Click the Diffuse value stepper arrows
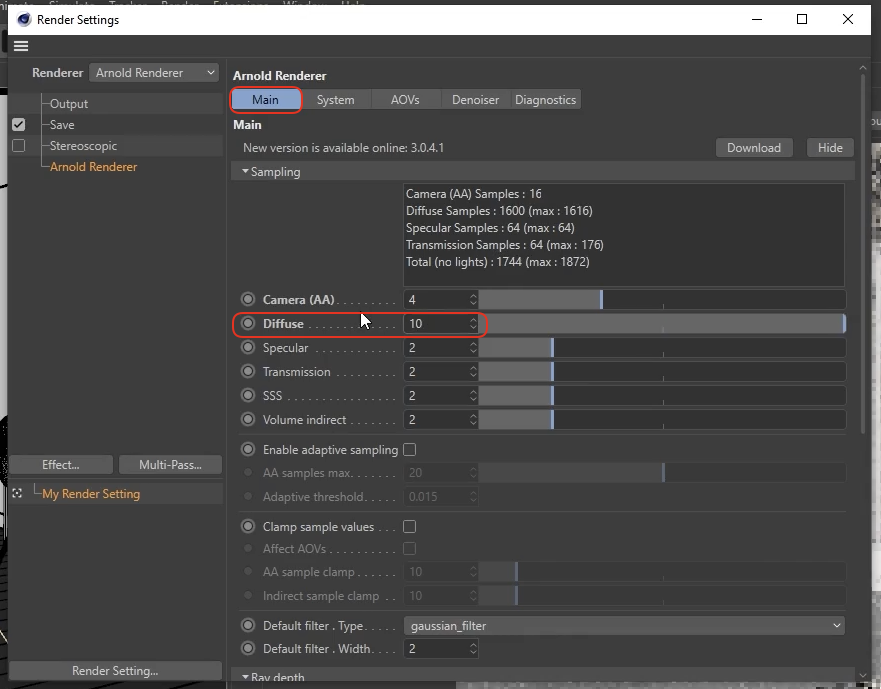This screenshot has width=881, height=689. click(473, 324)
